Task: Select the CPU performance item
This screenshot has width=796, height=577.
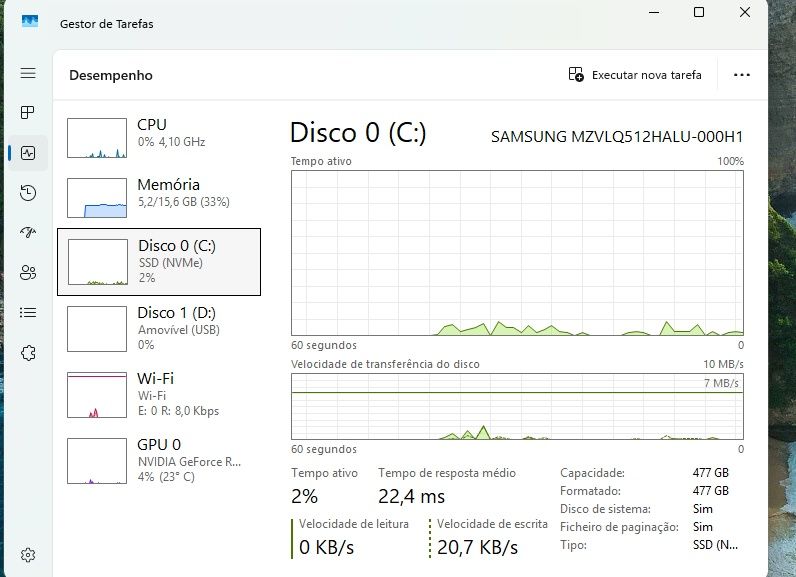Action: [158, 137]
